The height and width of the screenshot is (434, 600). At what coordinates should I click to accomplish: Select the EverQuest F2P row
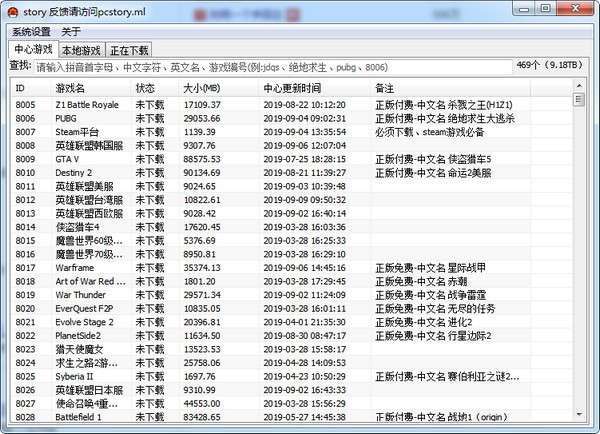point(291,308)
